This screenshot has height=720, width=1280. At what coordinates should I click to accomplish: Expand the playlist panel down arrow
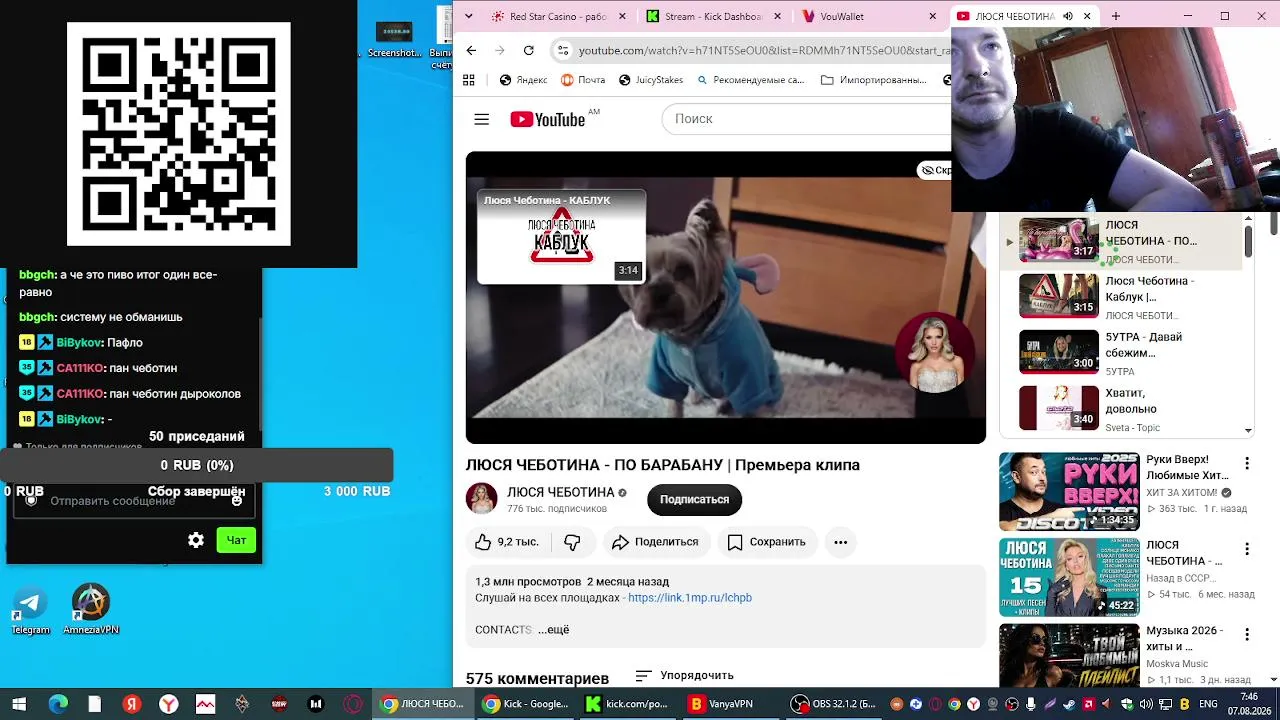[x=1248, y=430]
